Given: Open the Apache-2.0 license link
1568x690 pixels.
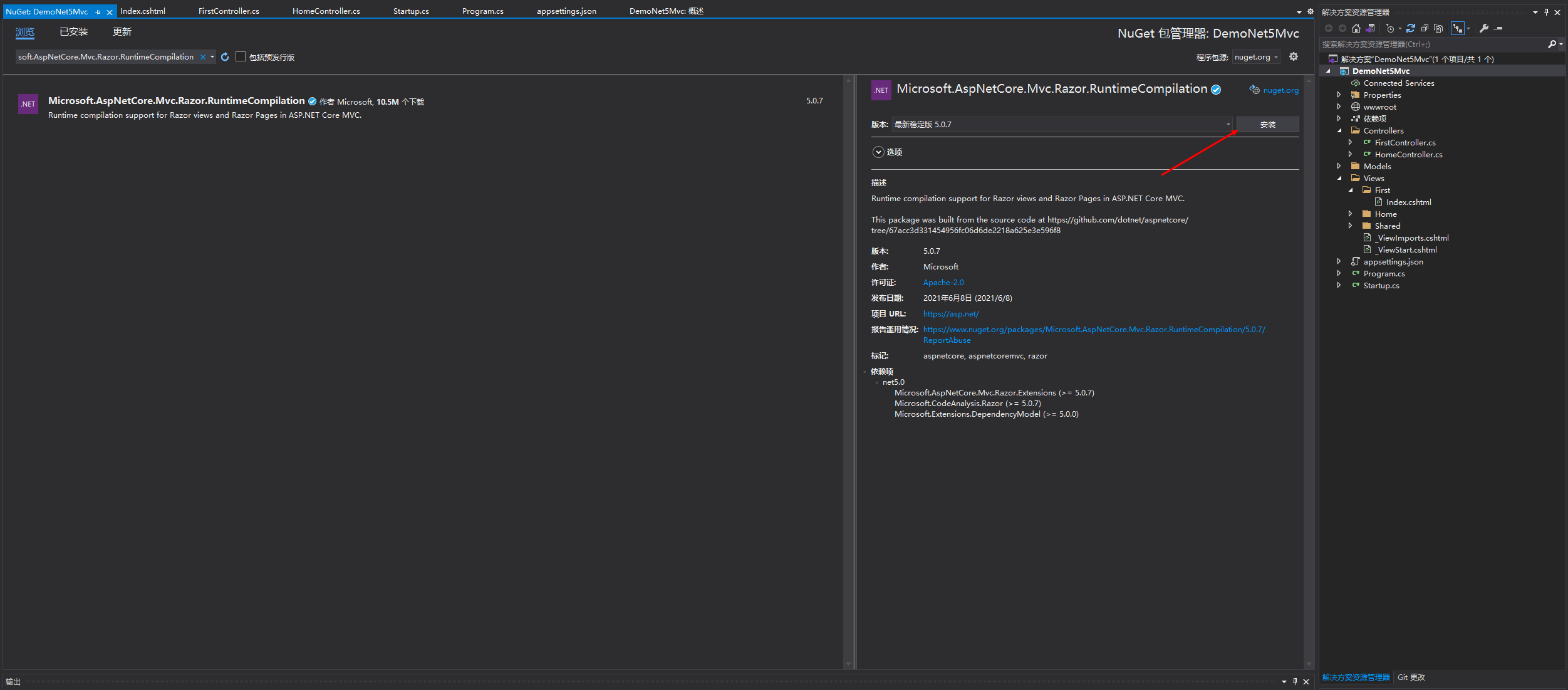Looking at the screenshot, I should click(x=943, y=282).
